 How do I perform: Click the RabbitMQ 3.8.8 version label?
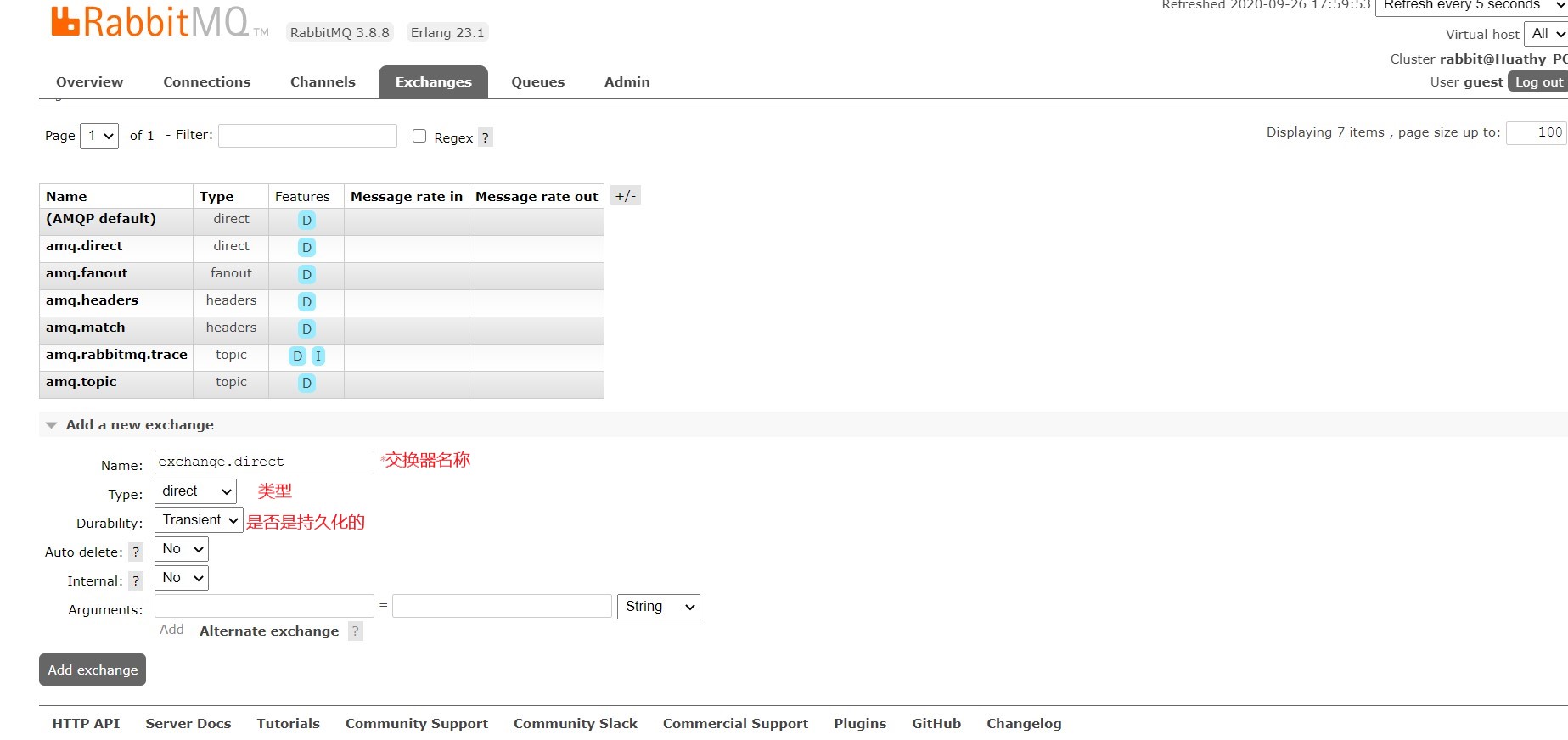[340, 32]
